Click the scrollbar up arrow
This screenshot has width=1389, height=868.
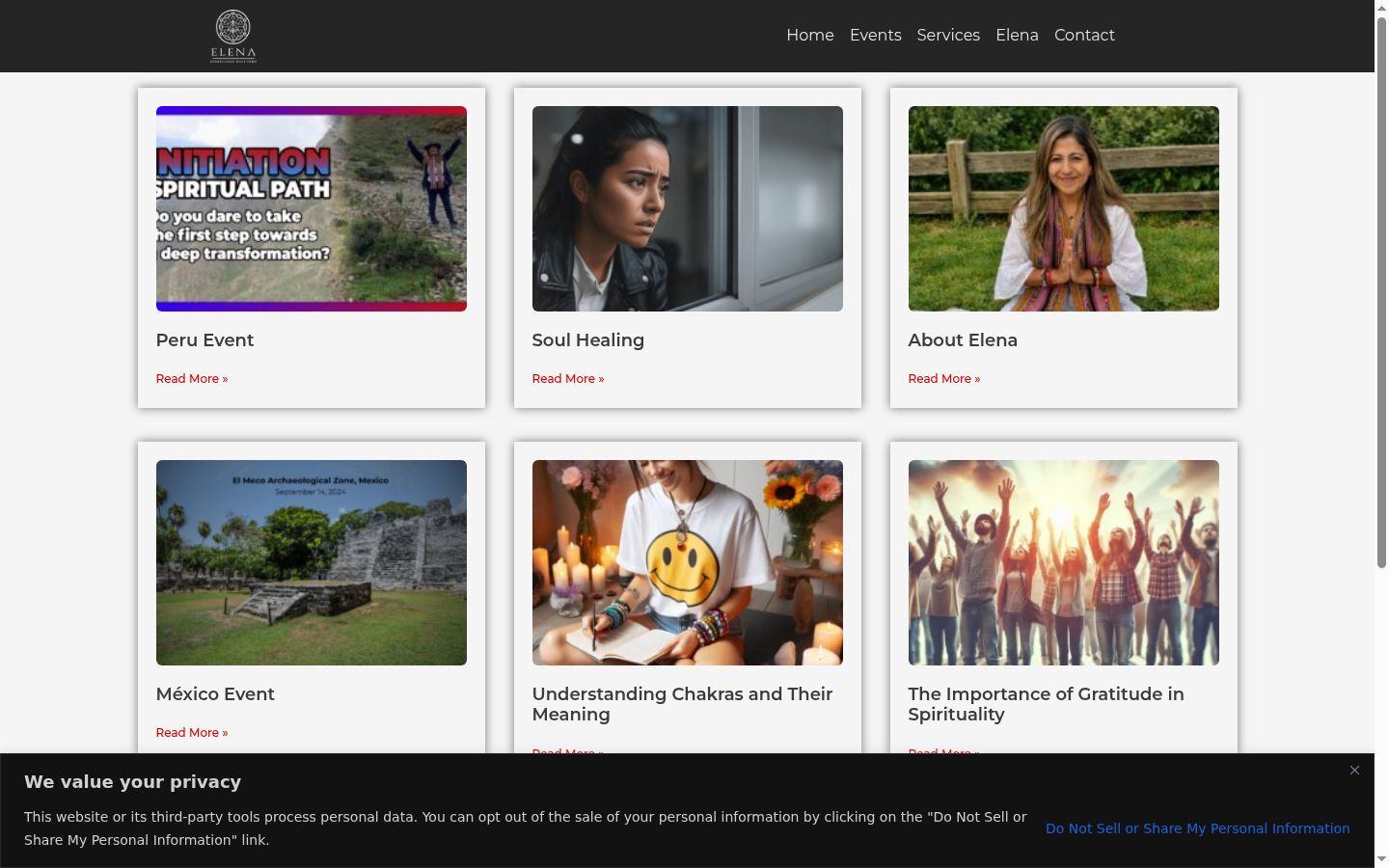pyautogui.click(x=1381, y=7)
